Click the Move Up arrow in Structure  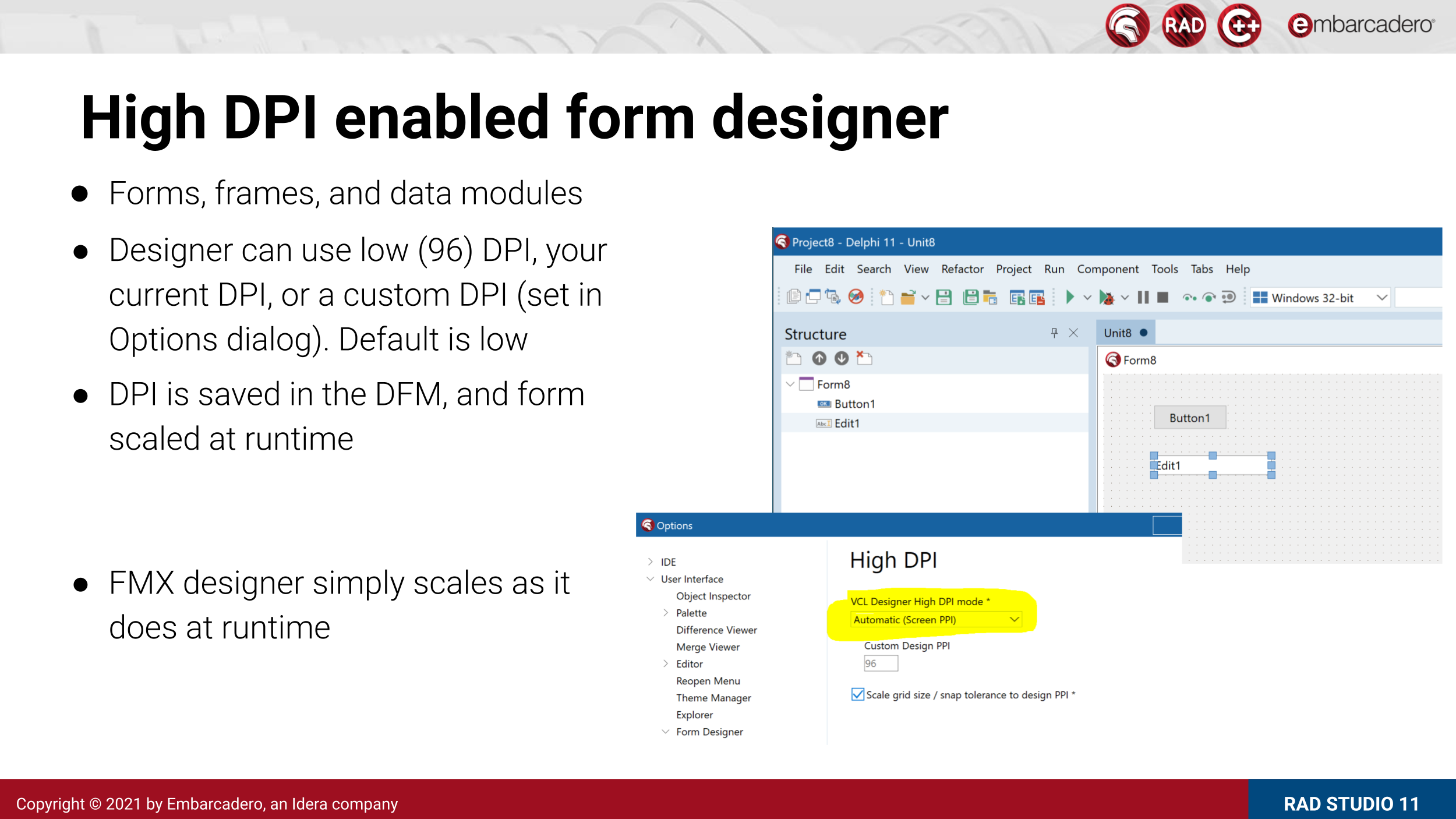[x=819, y=358]
